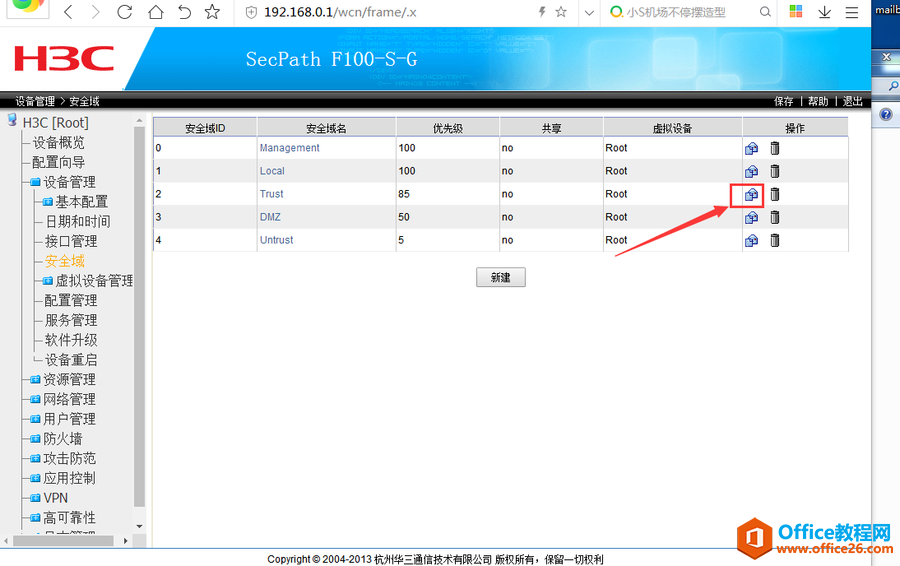The height and width of the screenshot is (566, 900).
Task: Open 设备重启 in the tree
Action: (71, 360)
